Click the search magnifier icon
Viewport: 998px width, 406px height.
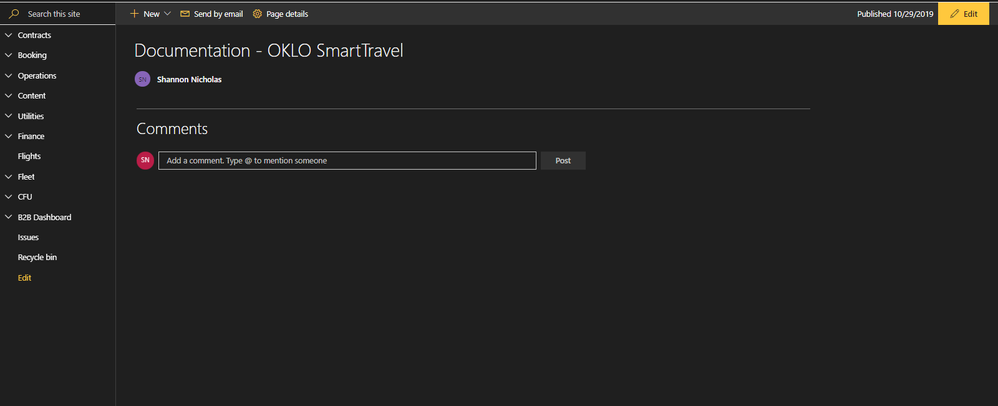pos(13,13)
